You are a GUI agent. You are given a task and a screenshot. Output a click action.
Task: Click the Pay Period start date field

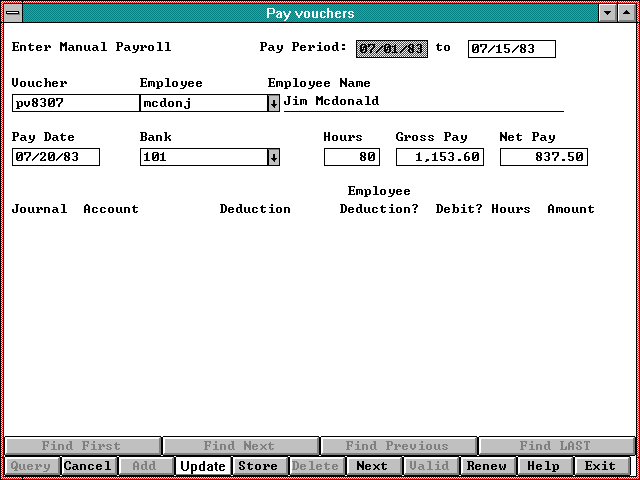pos(391,49)
